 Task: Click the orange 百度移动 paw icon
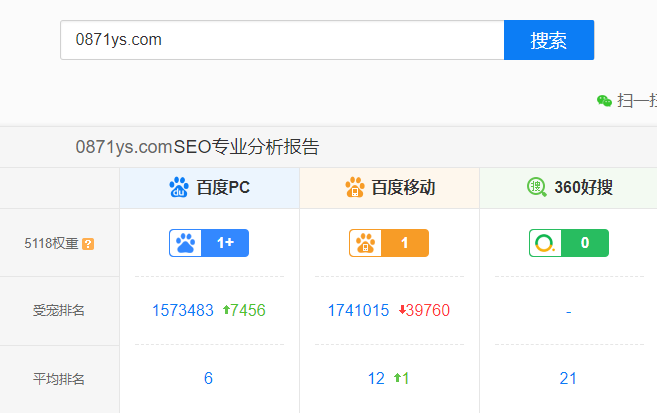(x=355, y=187)
